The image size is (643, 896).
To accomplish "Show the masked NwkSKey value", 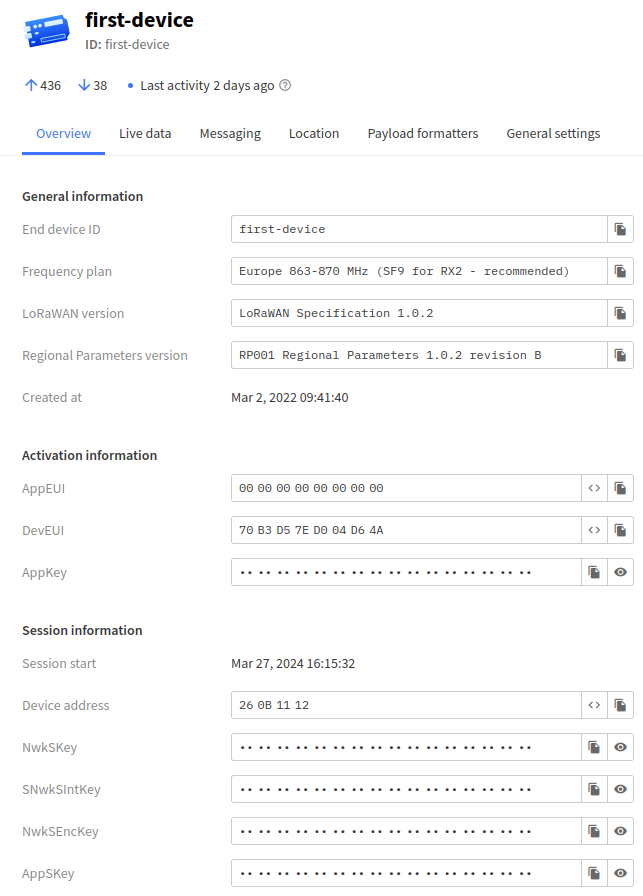I will click(x=620, y=748).
